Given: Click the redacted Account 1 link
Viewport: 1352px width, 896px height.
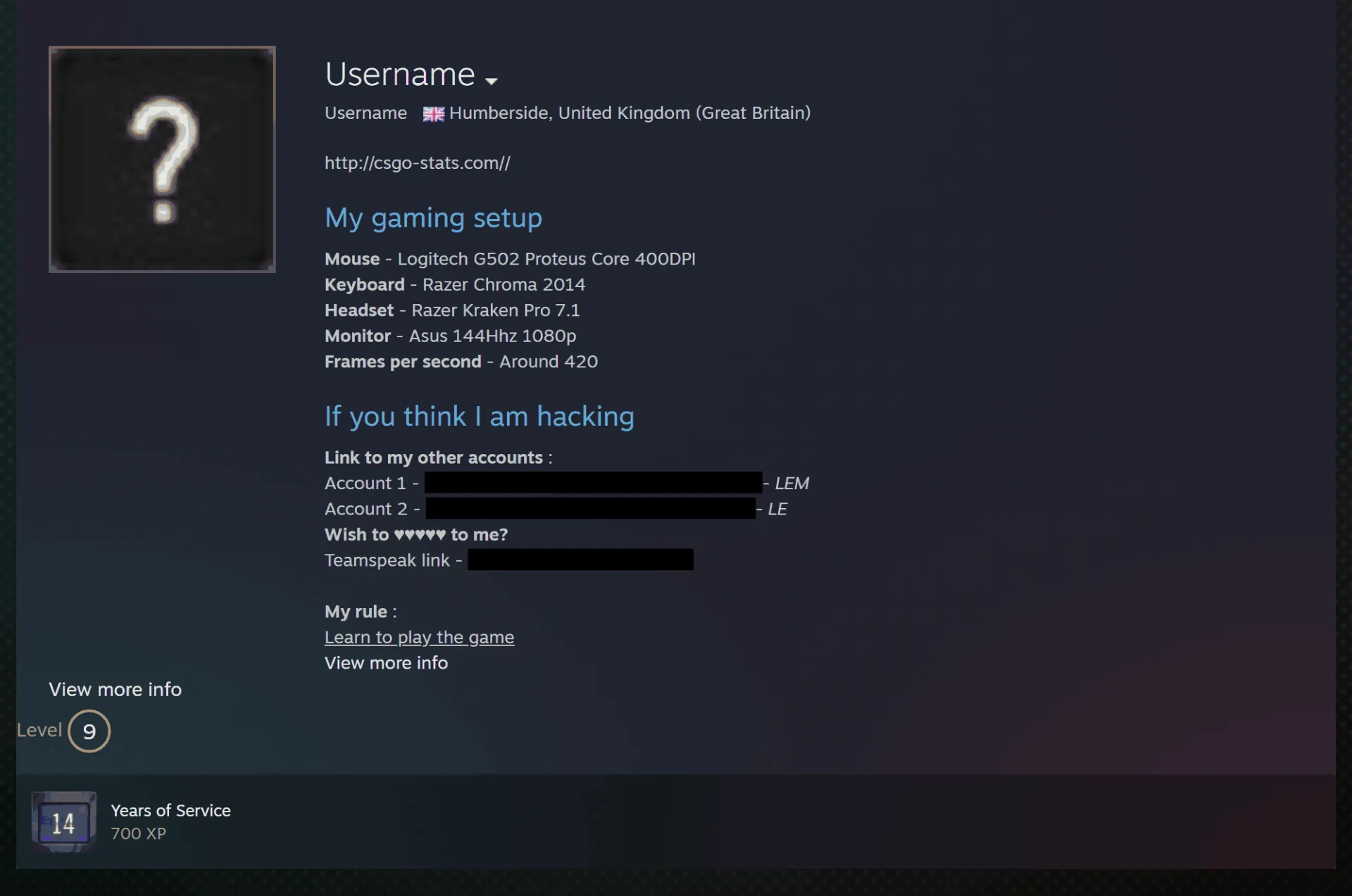Looking at the screenshot, I should [x=593, y=482].
